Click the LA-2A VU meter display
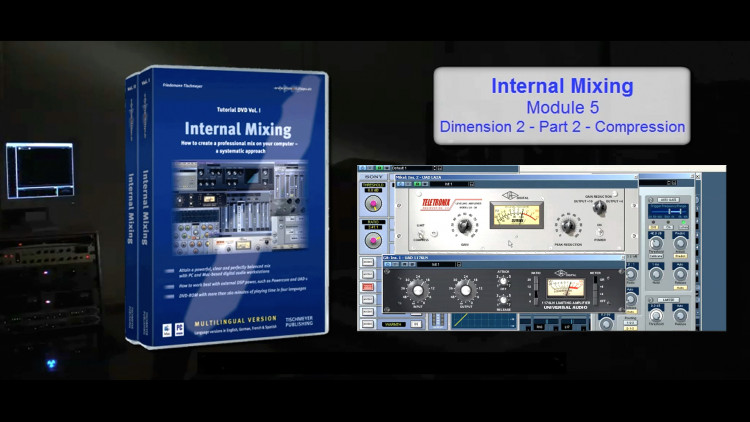The image size is (750, 422). coord(517,214)
